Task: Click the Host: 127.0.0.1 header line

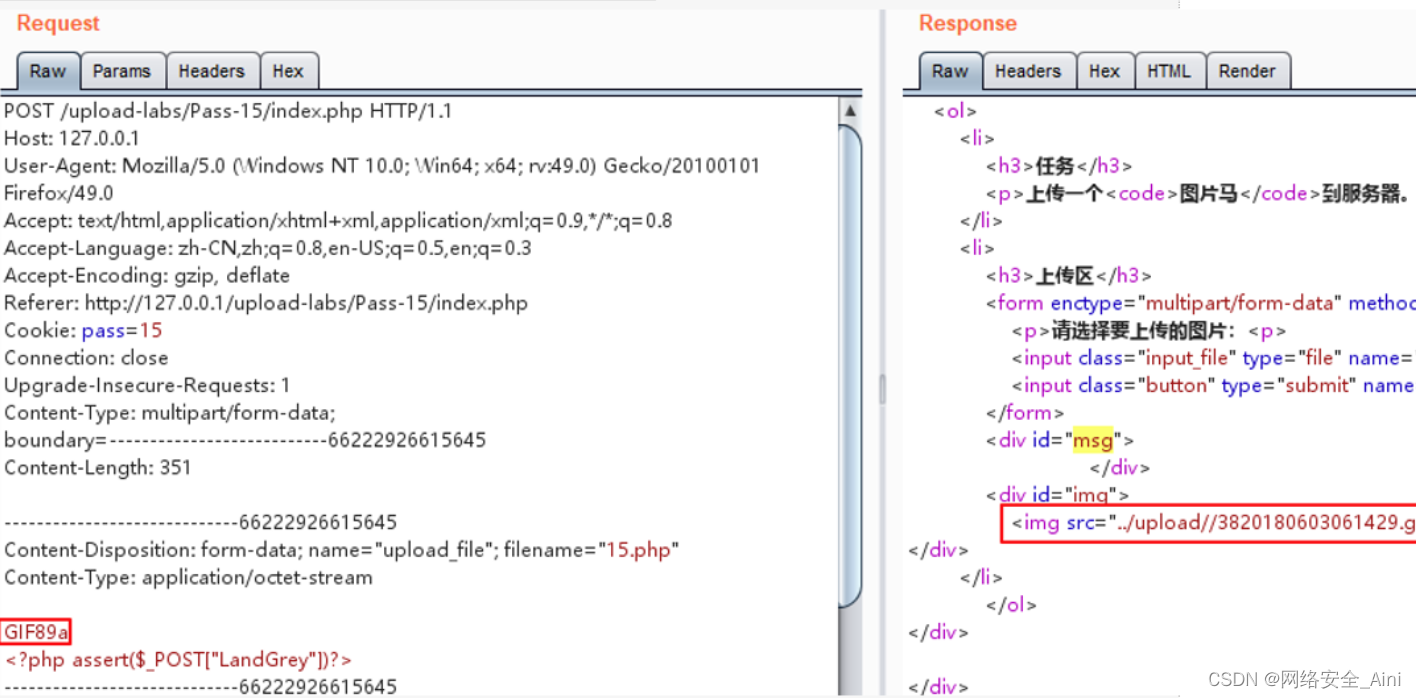Action: [x=72, y=138]
